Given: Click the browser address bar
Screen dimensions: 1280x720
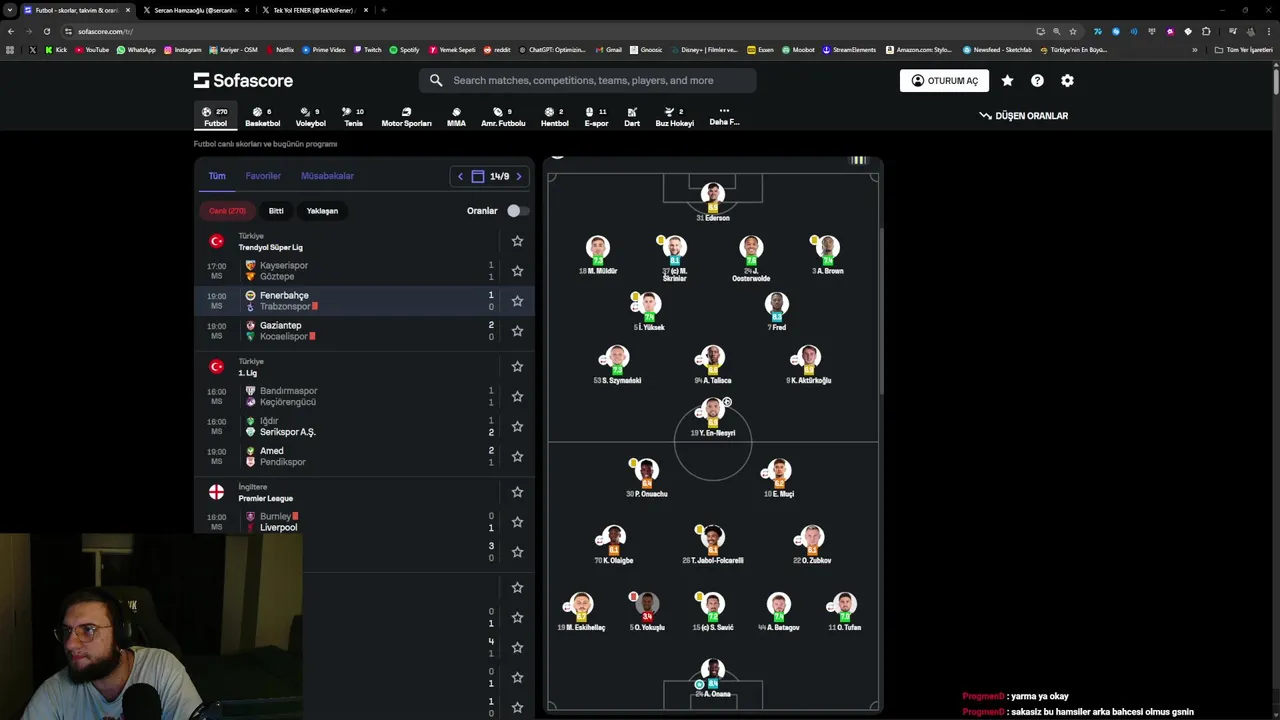Looking at the screenshot, I should click(x=550, y=31).
